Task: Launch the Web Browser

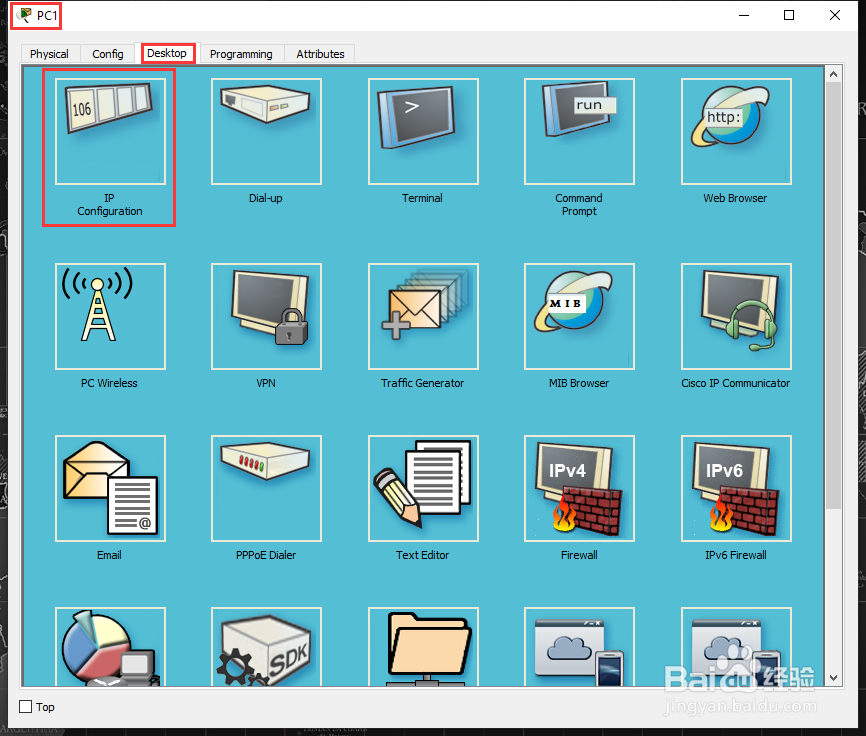Action: click(736, 131)
